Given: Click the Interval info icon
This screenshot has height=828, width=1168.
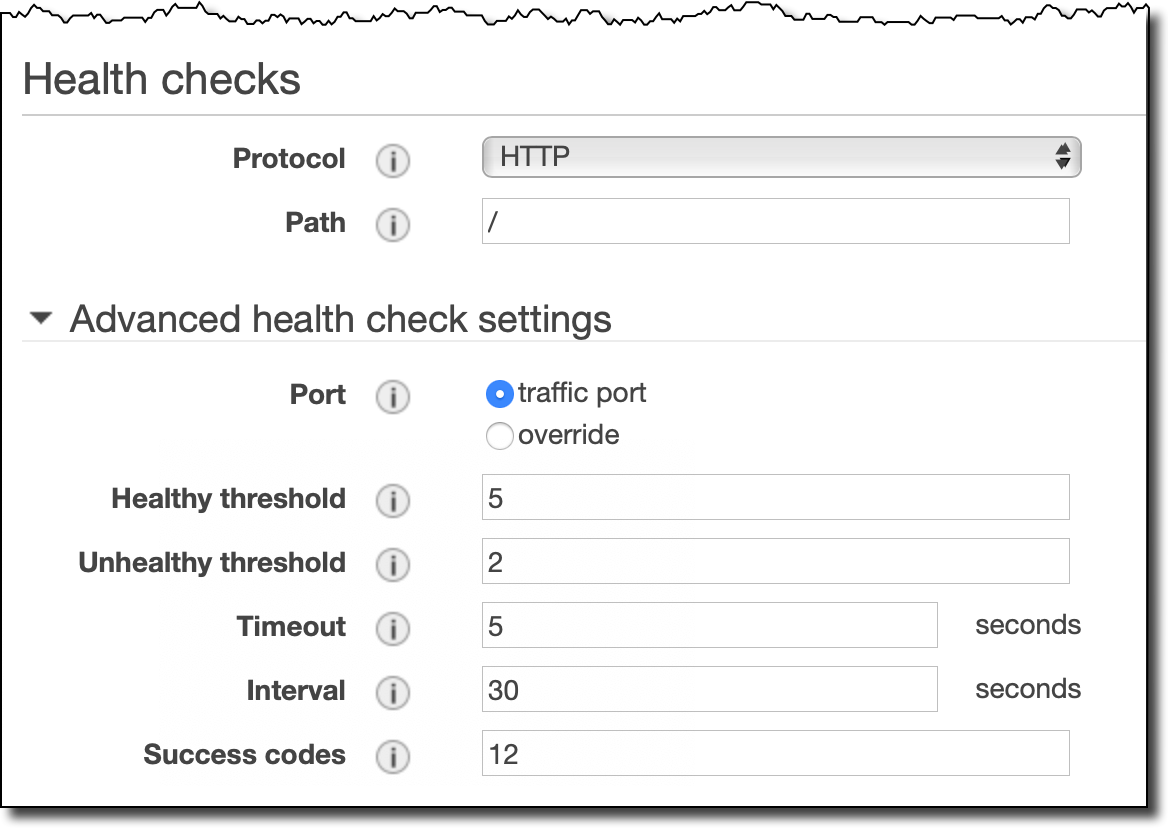Looking at the screenshot, I should coord(393,692).
